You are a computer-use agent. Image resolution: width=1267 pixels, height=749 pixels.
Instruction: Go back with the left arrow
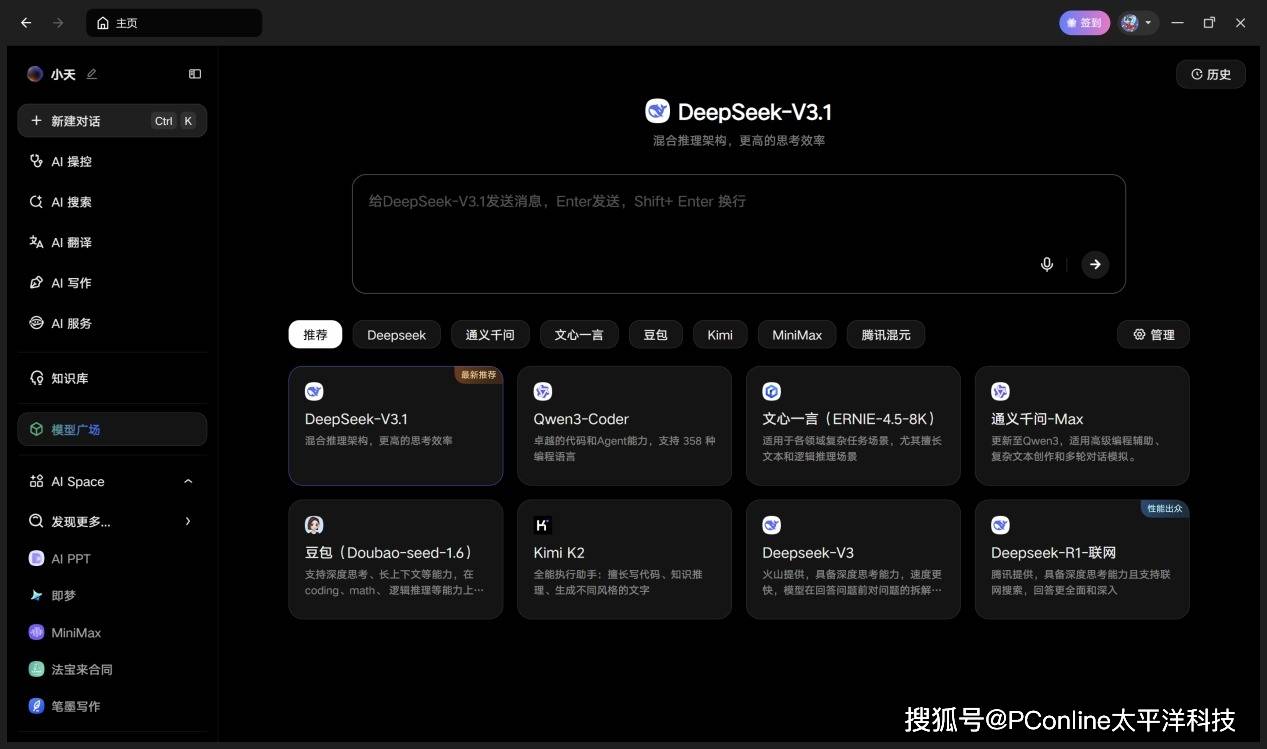26,23
